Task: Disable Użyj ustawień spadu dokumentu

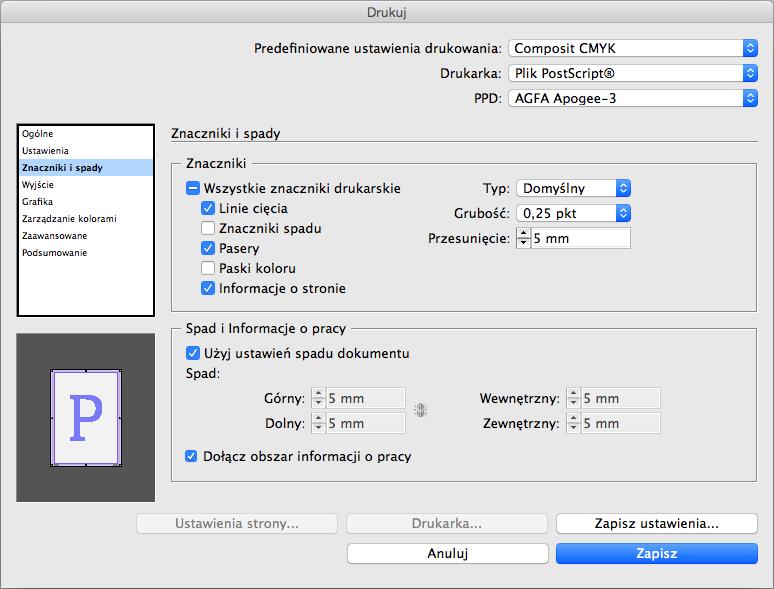Action: (193, 353)
